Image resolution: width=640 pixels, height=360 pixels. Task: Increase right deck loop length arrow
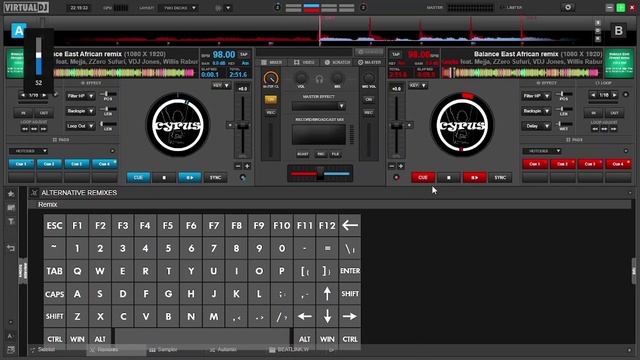pyautogui.click(x=615, y=95)
